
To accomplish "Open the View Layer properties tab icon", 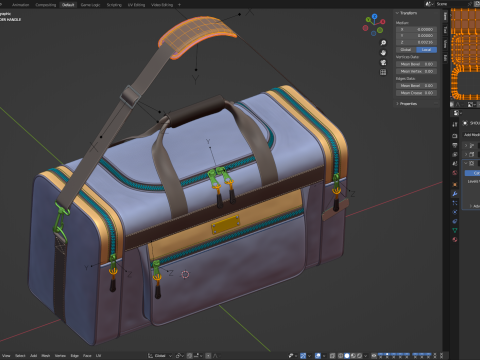I will click(455, 154).
